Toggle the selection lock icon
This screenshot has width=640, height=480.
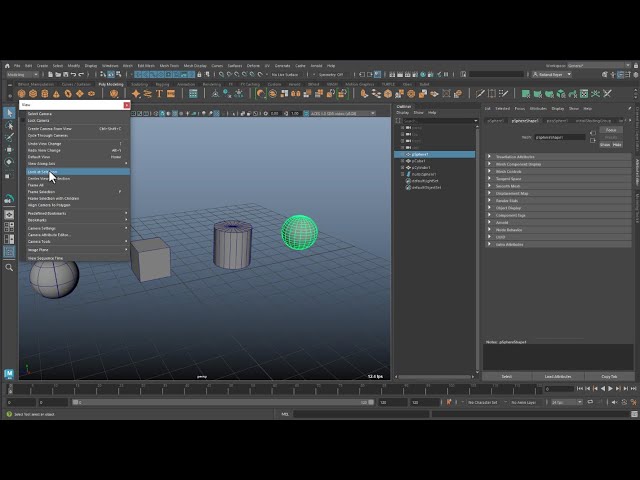(x=199, y=75)
